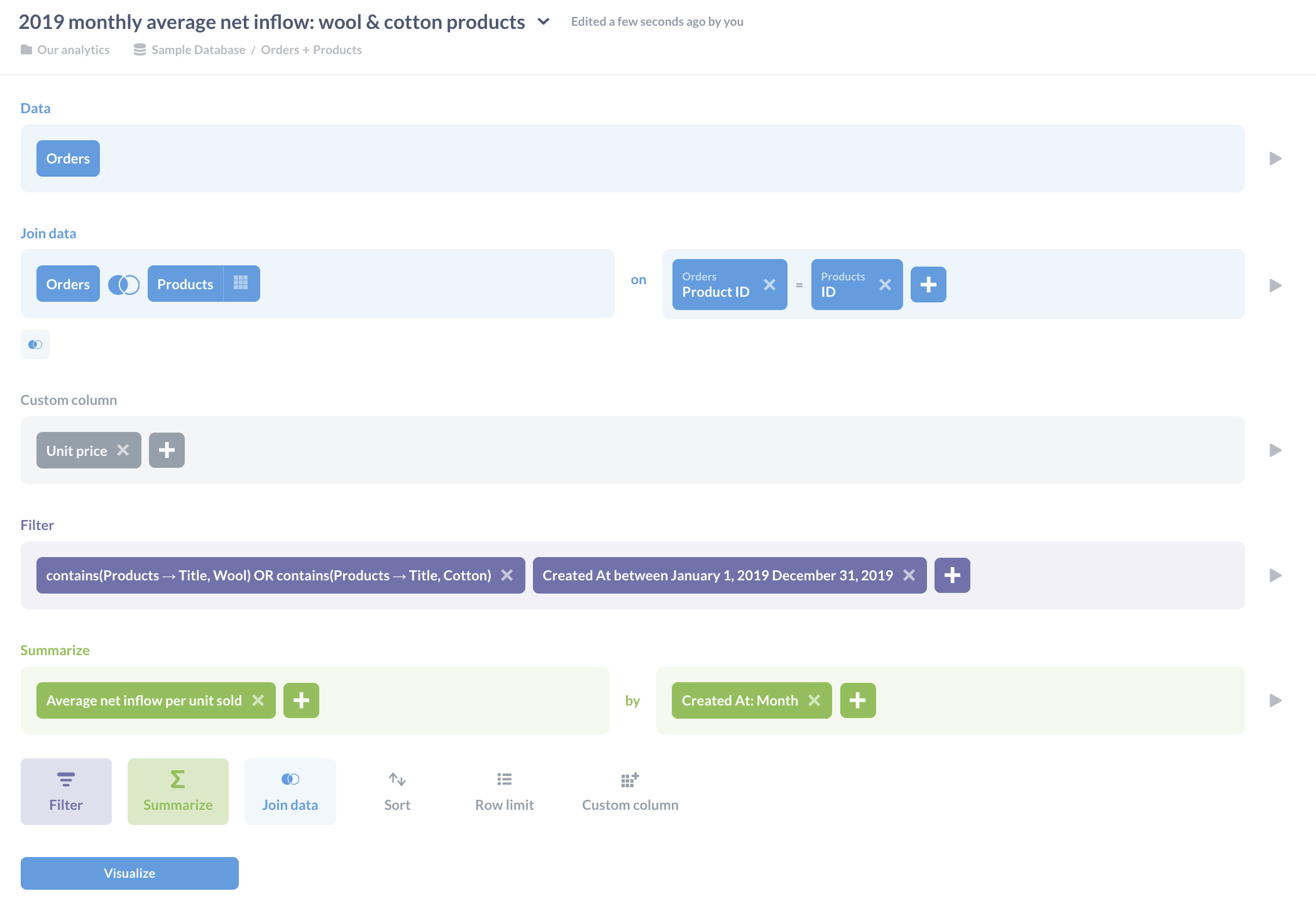The image size is (1316, 918).
Task: Preview the Data step results arrow
Action: coord(1275,158)
